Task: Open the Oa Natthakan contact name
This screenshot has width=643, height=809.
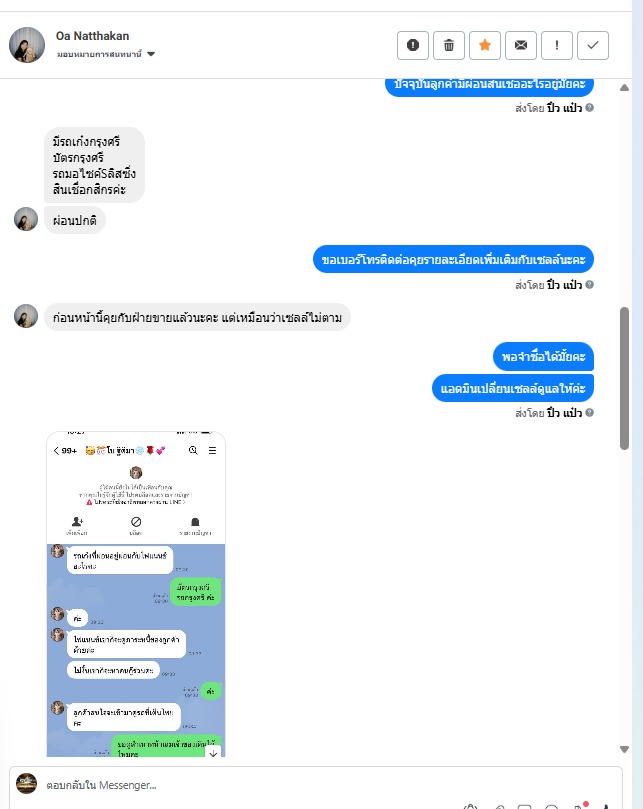Action: (92, 36)
